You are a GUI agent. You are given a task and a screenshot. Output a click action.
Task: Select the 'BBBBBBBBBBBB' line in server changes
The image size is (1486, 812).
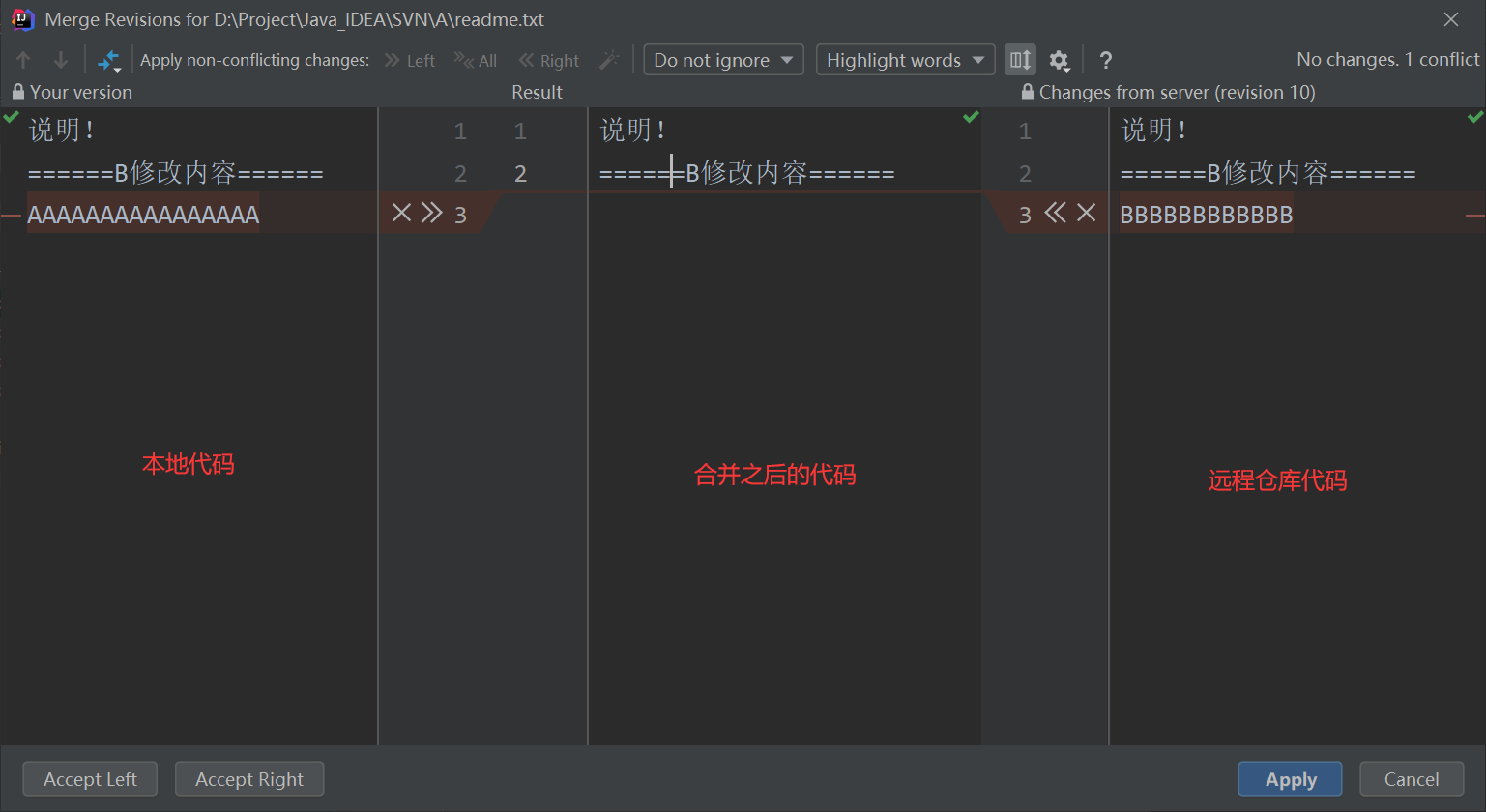click(x=1207, y=215)
